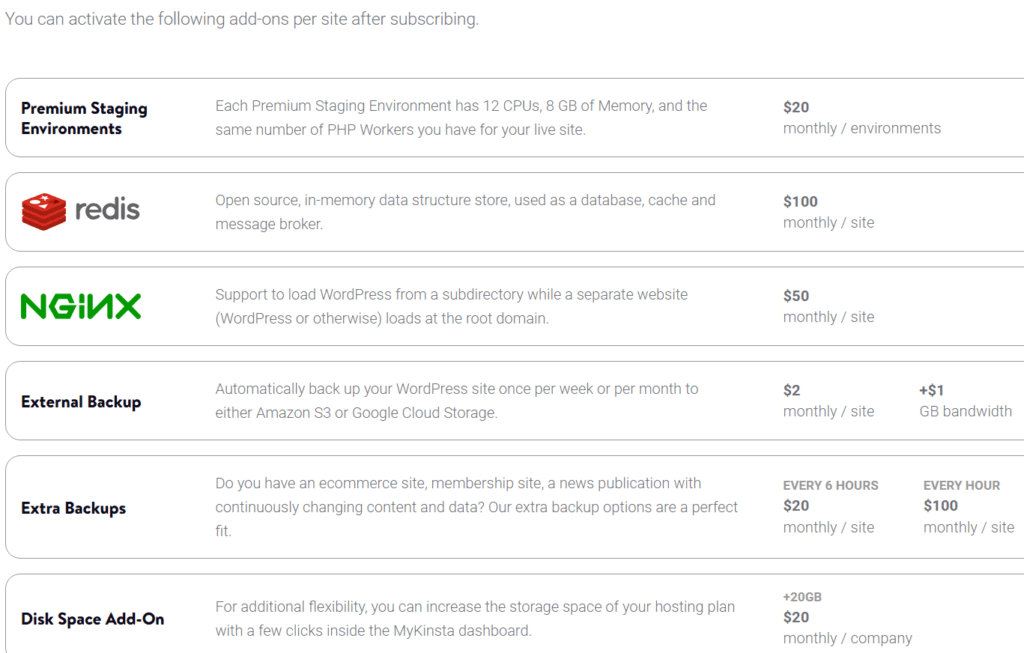Click the NGINX subdirectory description text
The height and width of the screenshot is (653, 1024).
[x=451, y=306]
